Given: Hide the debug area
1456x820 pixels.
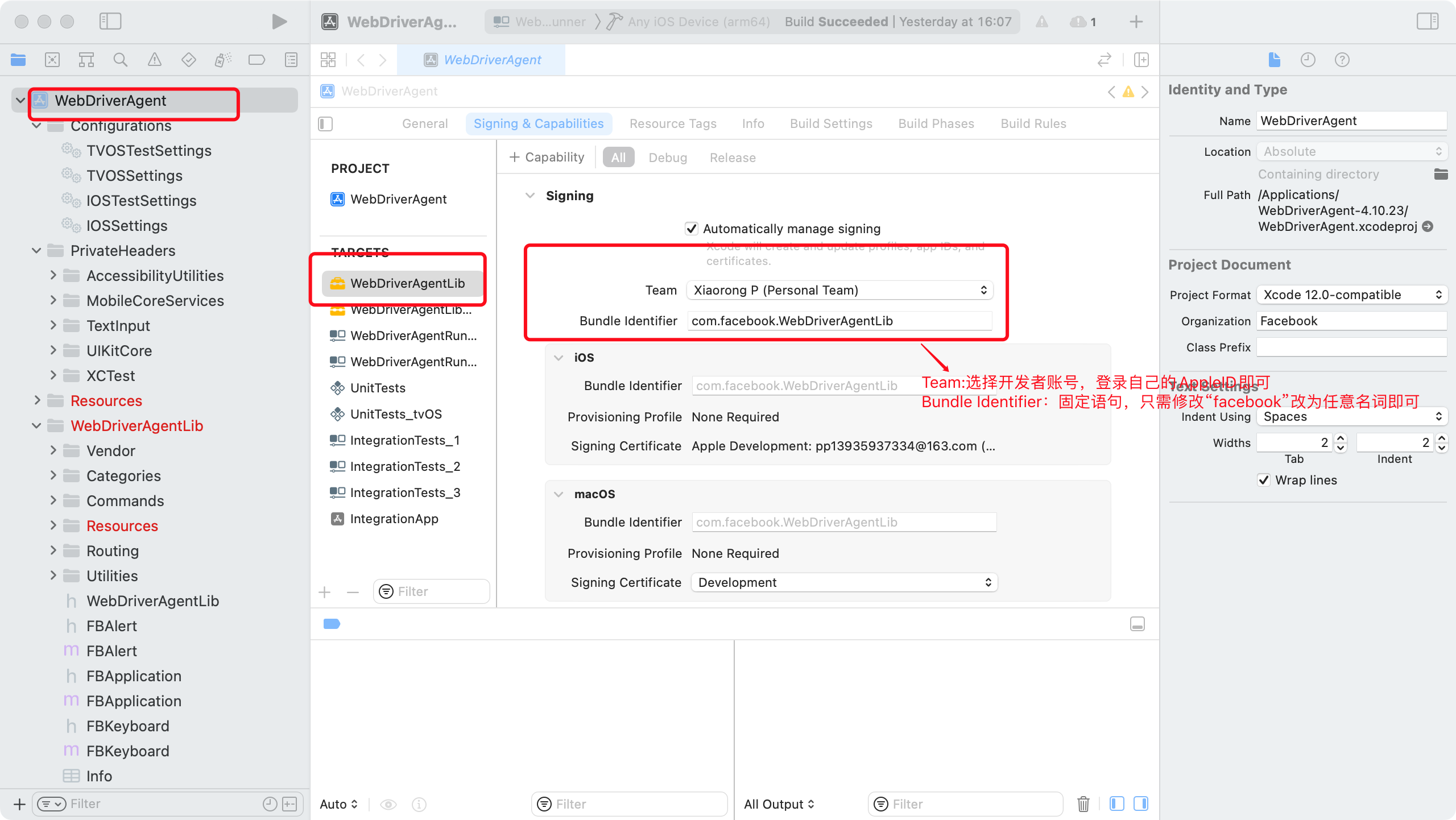Looking at the screenshot, I should pyautogui.click(x=1137, y=624).
